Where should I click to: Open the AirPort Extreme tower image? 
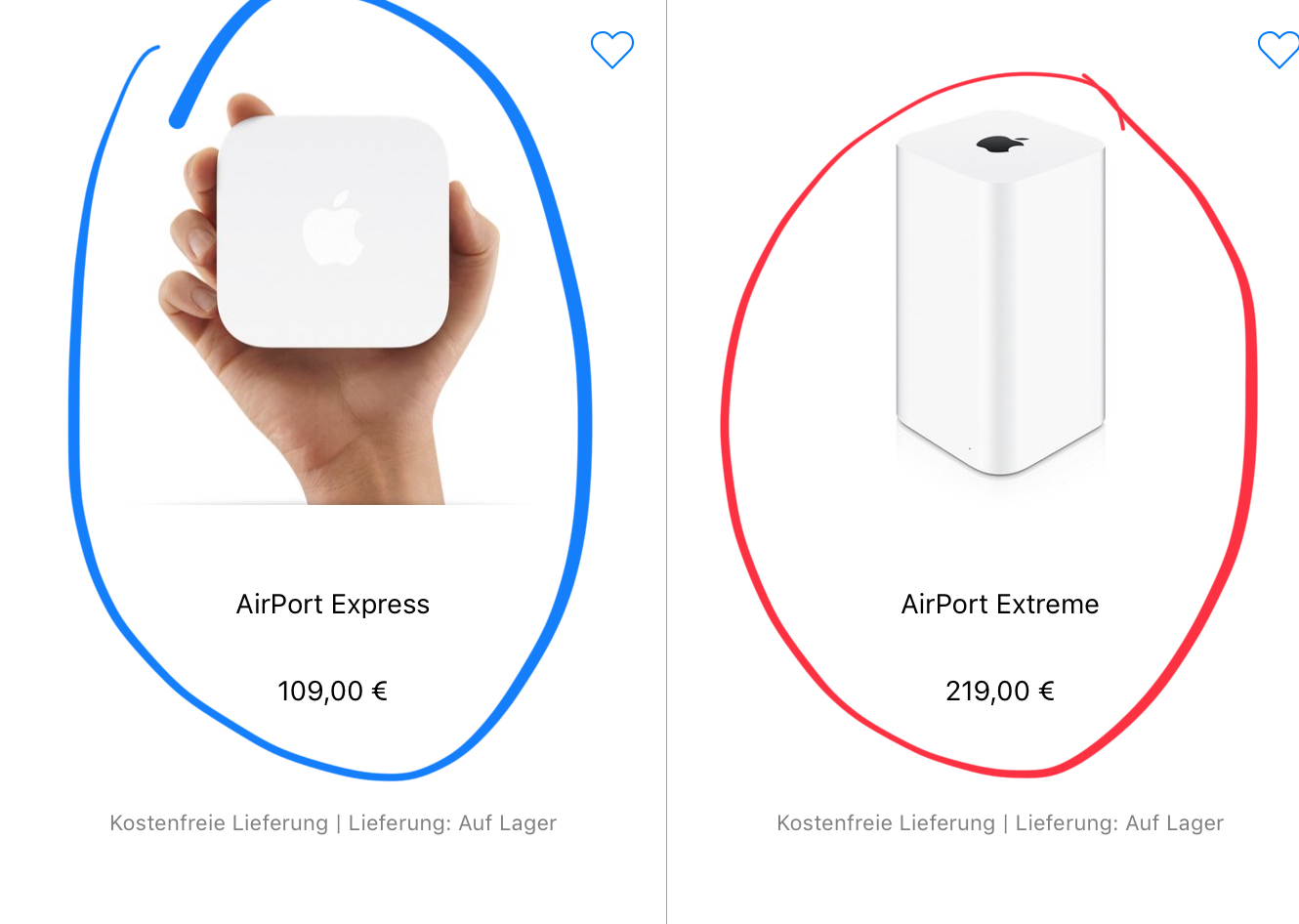tap(1000, 293)
